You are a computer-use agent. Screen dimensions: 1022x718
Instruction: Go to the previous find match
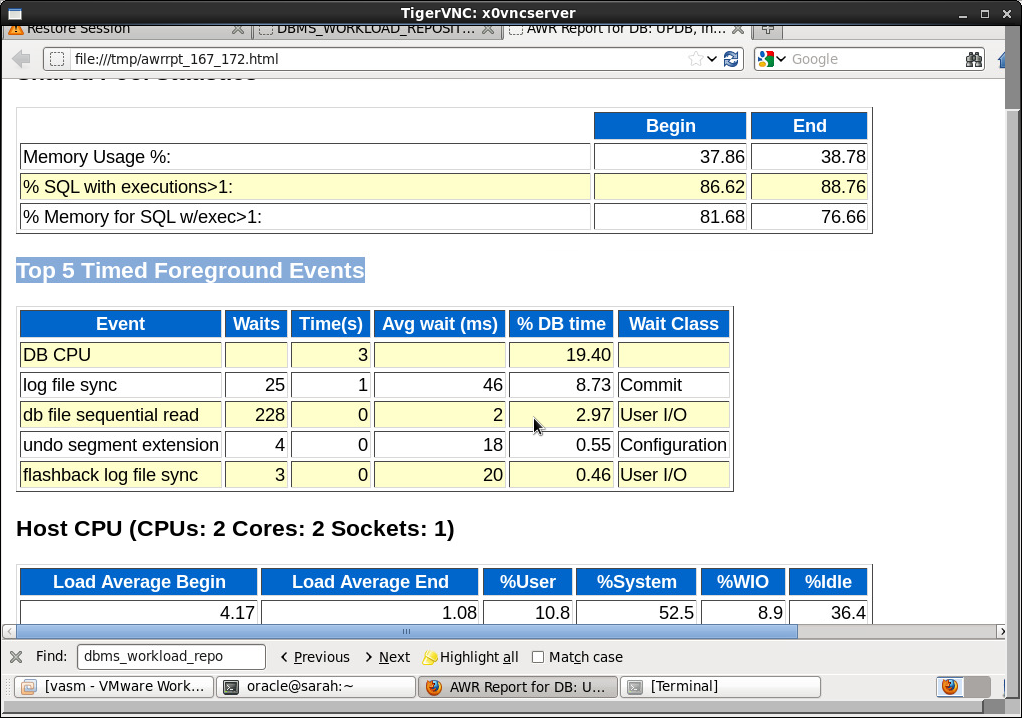click(314, 657)
